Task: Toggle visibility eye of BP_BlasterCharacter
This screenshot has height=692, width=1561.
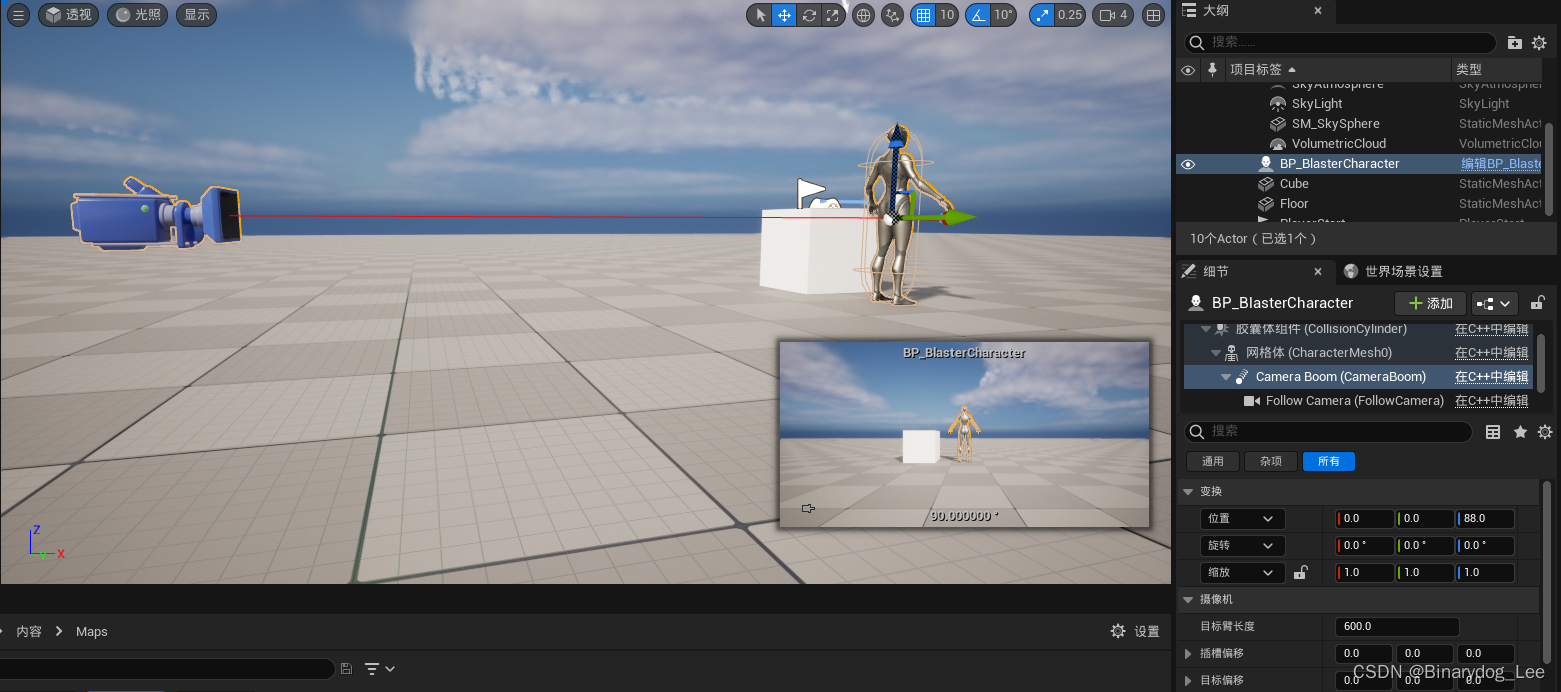Action: (1188, 164)
